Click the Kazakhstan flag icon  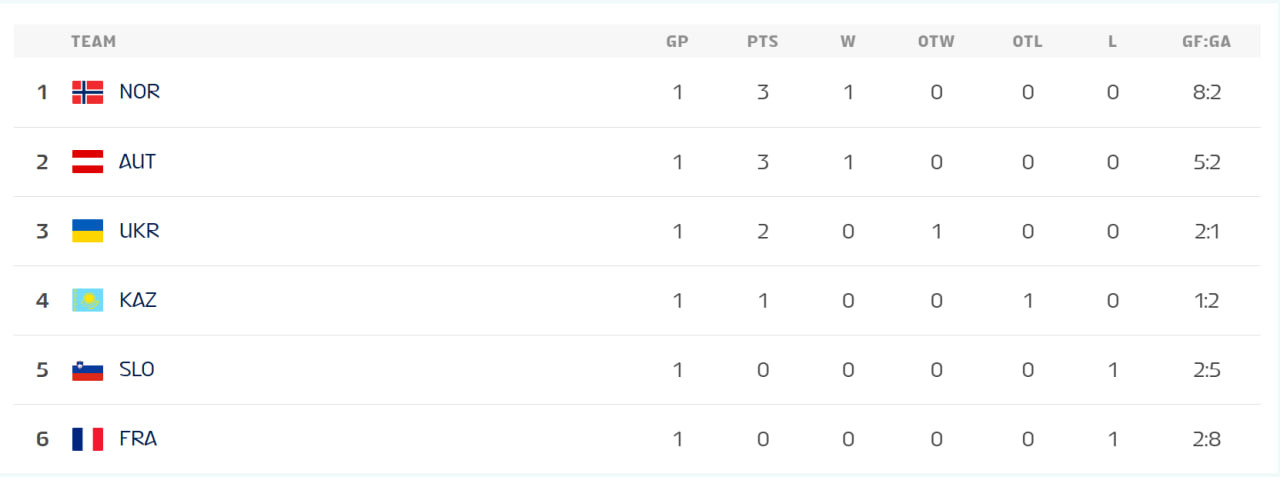tap(87, 300)
